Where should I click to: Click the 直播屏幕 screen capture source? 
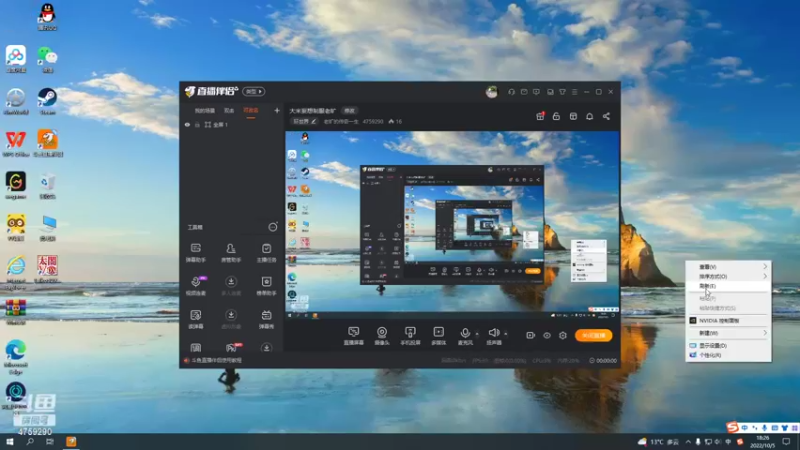[353, 336]
